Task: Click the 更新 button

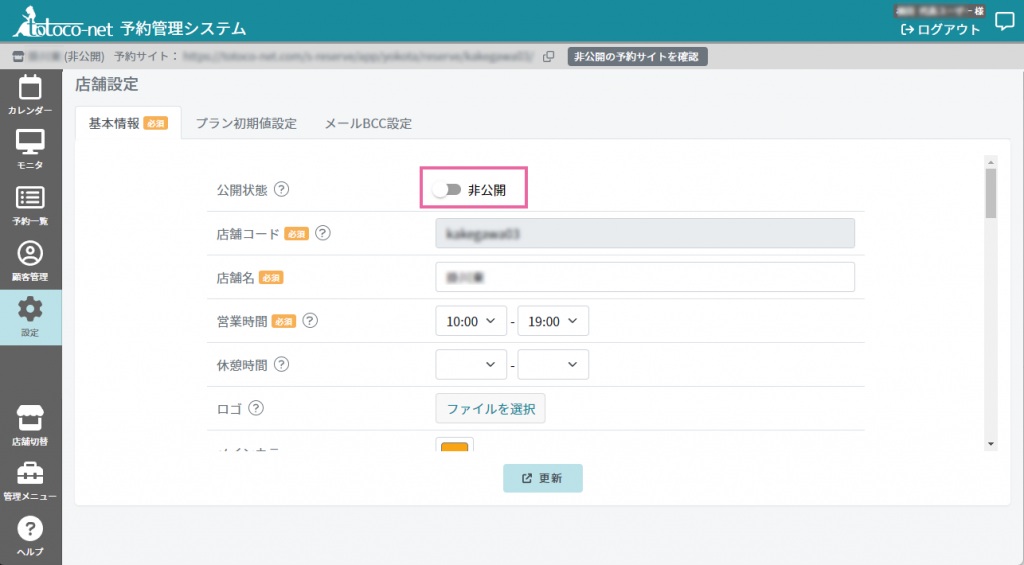Action: [x=543, y=478]
